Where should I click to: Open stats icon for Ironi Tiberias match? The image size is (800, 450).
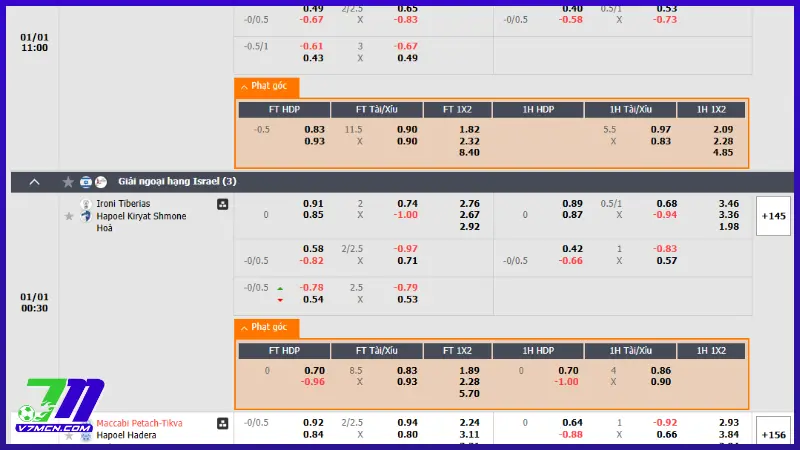pos(222,204)
